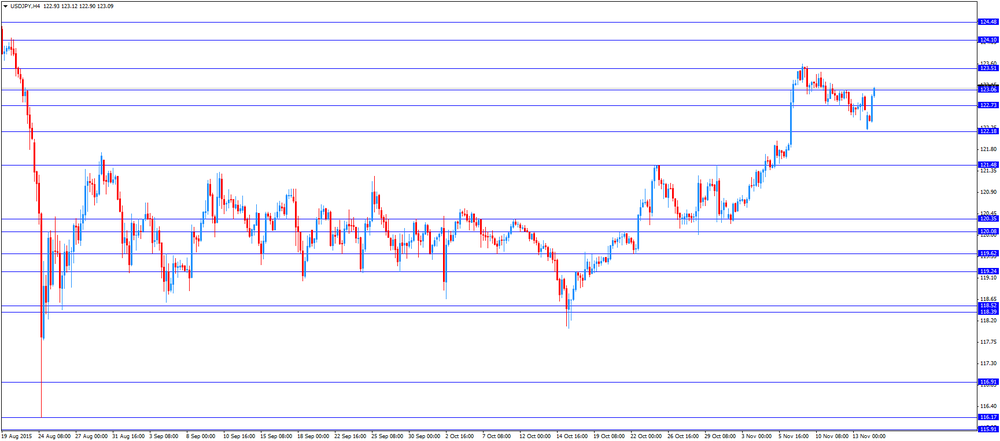Select the 120.35 horizontal line price label
Viewport: 1000px width, 441px height.
[988, 219]
